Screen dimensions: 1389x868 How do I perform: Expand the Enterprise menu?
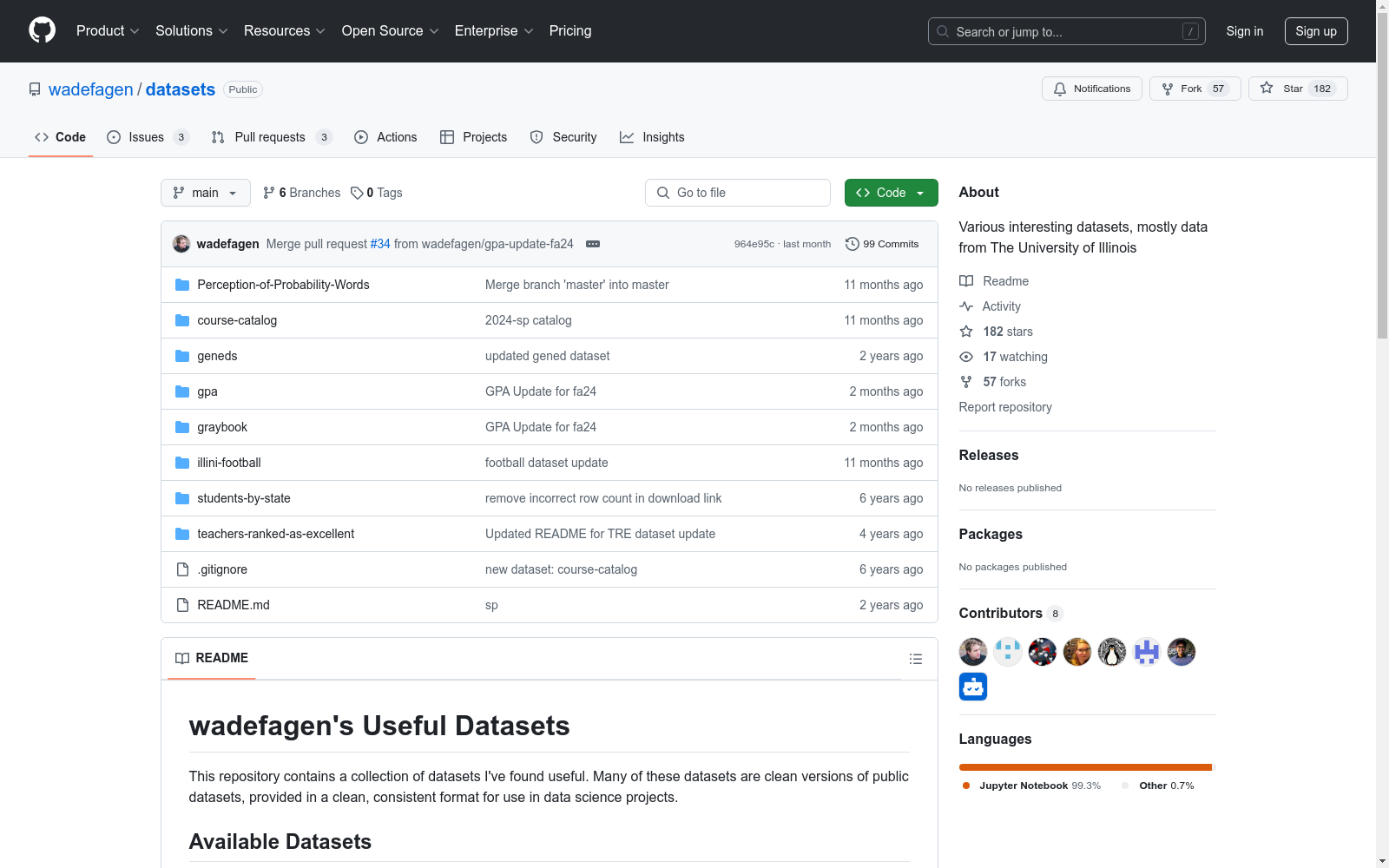click(x=494, y=30)
